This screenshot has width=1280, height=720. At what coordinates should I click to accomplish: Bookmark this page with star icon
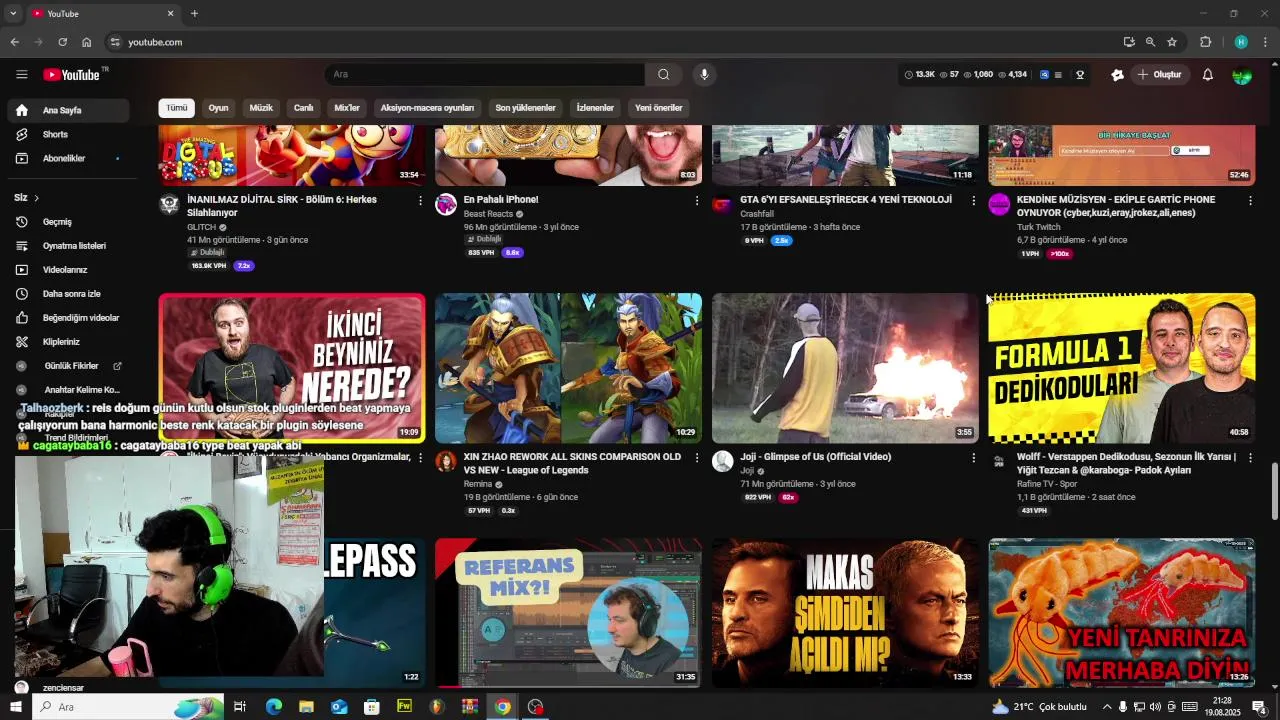tap(1172, 42)
